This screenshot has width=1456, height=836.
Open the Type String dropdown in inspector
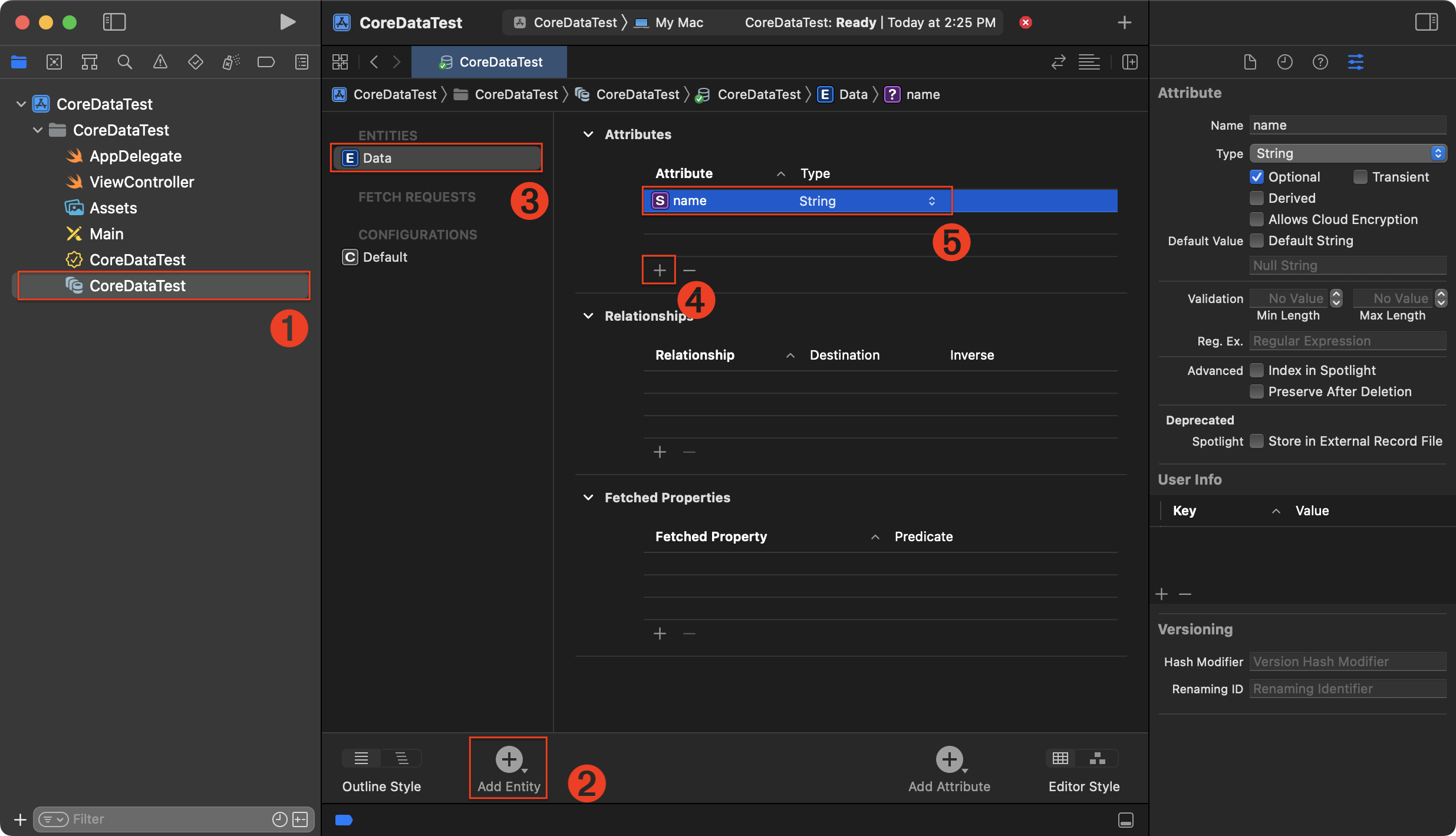click(x=1348, y=153)
